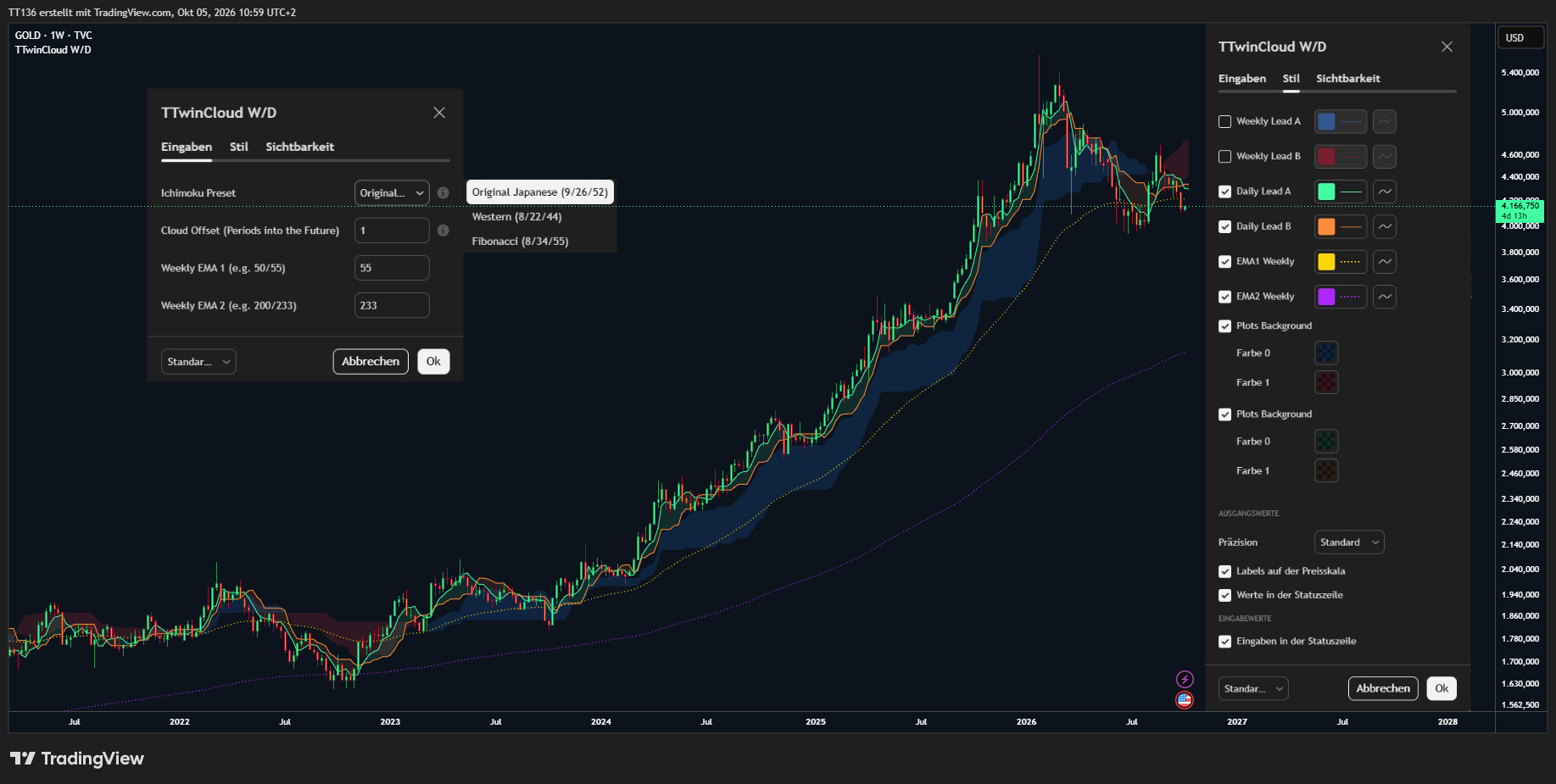Toggle Labels auf der Preisskala checkbox

pyautogui.click(x=1224, y=571)
